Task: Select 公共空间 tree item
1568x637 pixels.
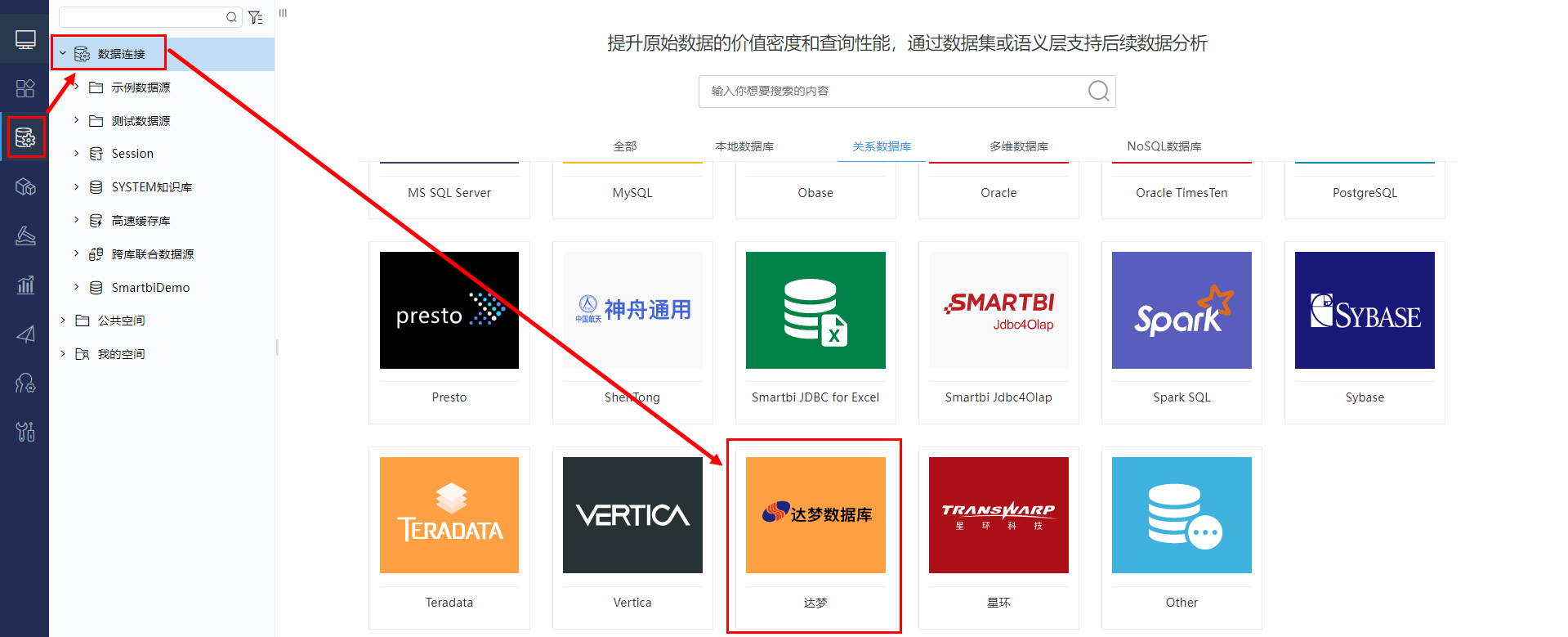Action: coord(121,321)
